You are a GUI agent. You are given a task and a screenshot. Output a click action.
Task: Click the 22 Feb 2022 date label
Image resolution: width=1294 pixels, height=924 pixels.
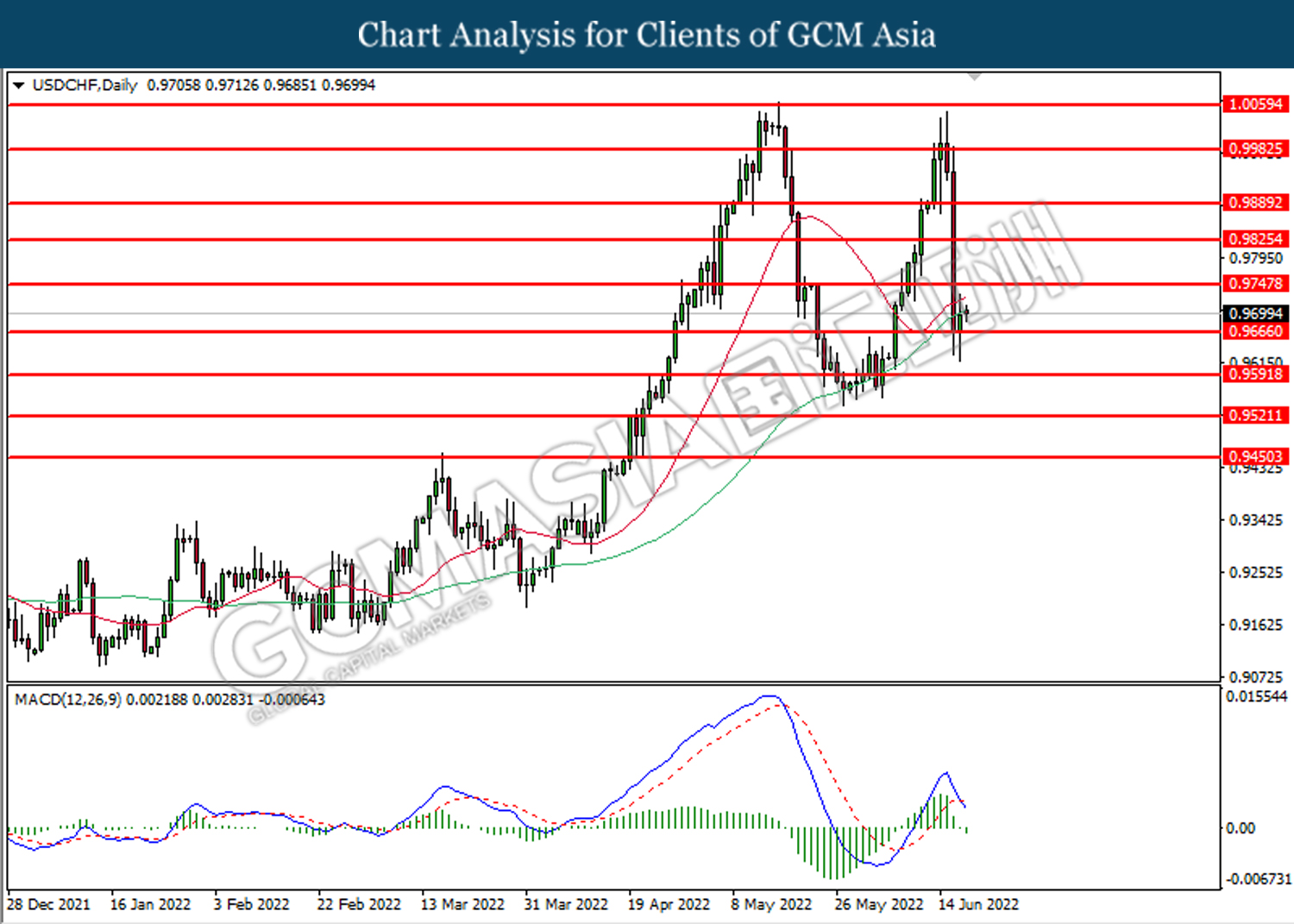click(x=359, y=904)
